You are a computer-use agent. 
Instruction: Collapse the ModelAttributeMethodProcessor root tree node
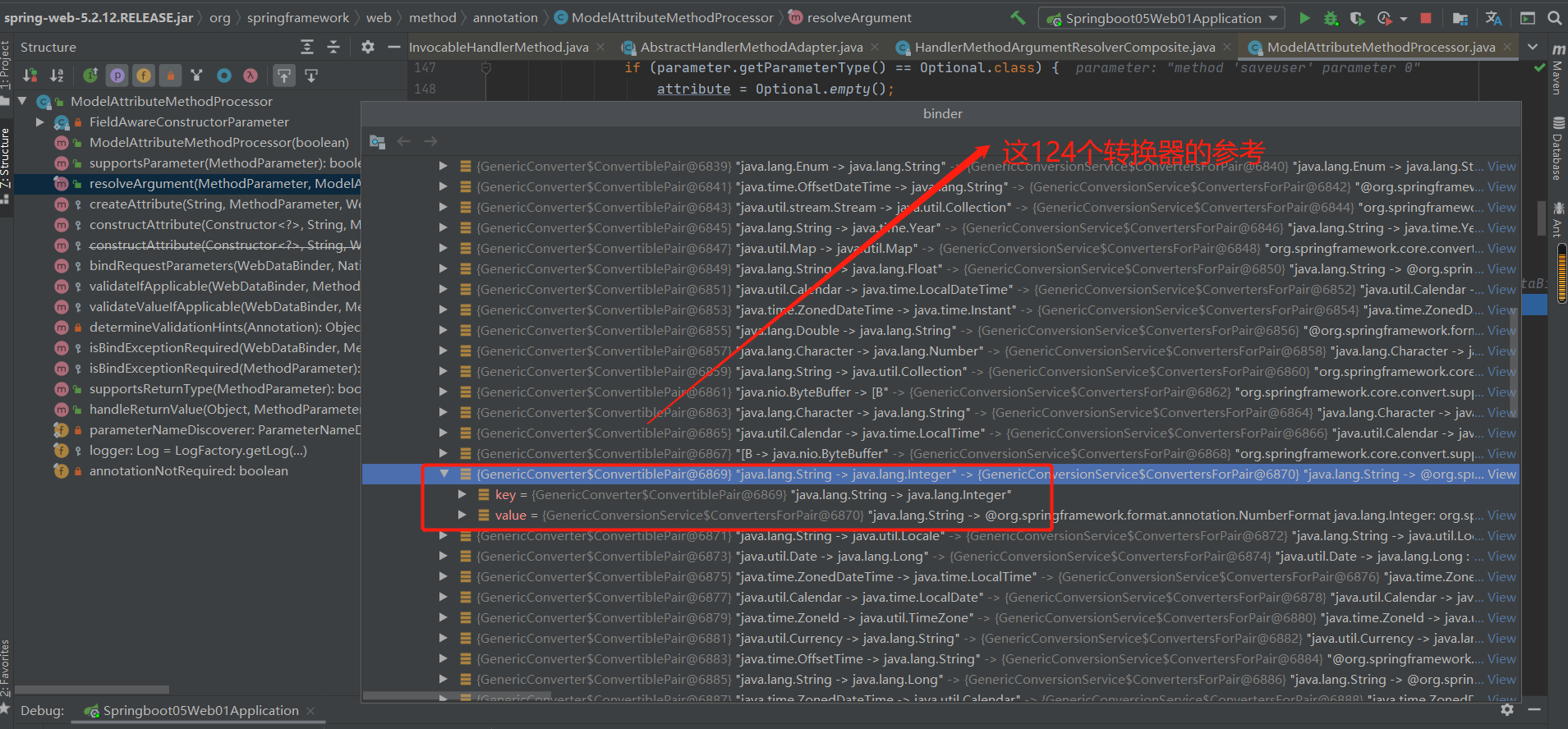click(22, 101)
